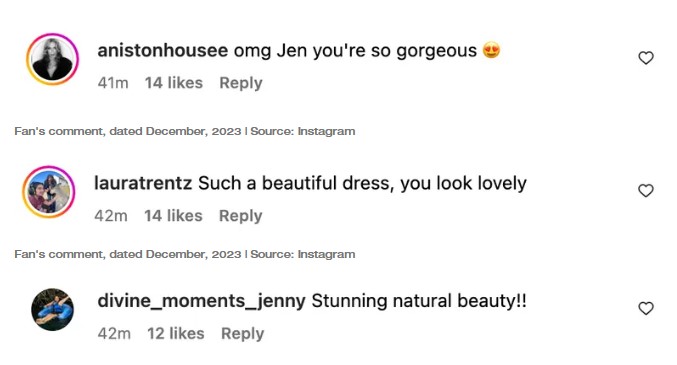Click the heart-eyes emoji in the comment
Viewport: 677px width, 365px height.
click(x=491, y=50)
